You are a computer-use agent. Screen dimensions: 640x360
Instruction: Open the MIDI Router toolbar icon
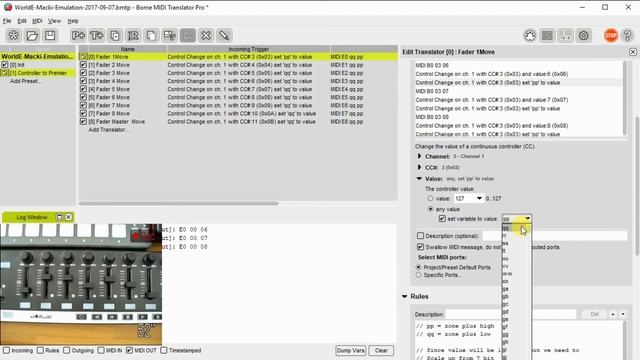(565, 36)
